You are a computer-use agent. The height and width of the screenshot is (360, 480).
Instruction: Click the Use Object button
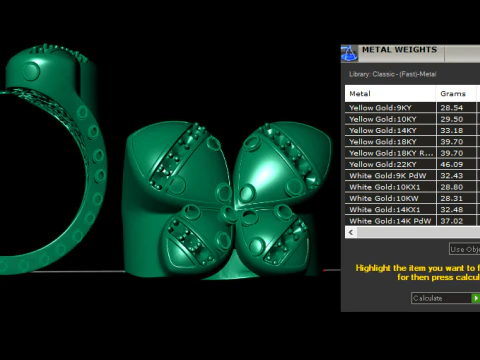coord(465,249)
